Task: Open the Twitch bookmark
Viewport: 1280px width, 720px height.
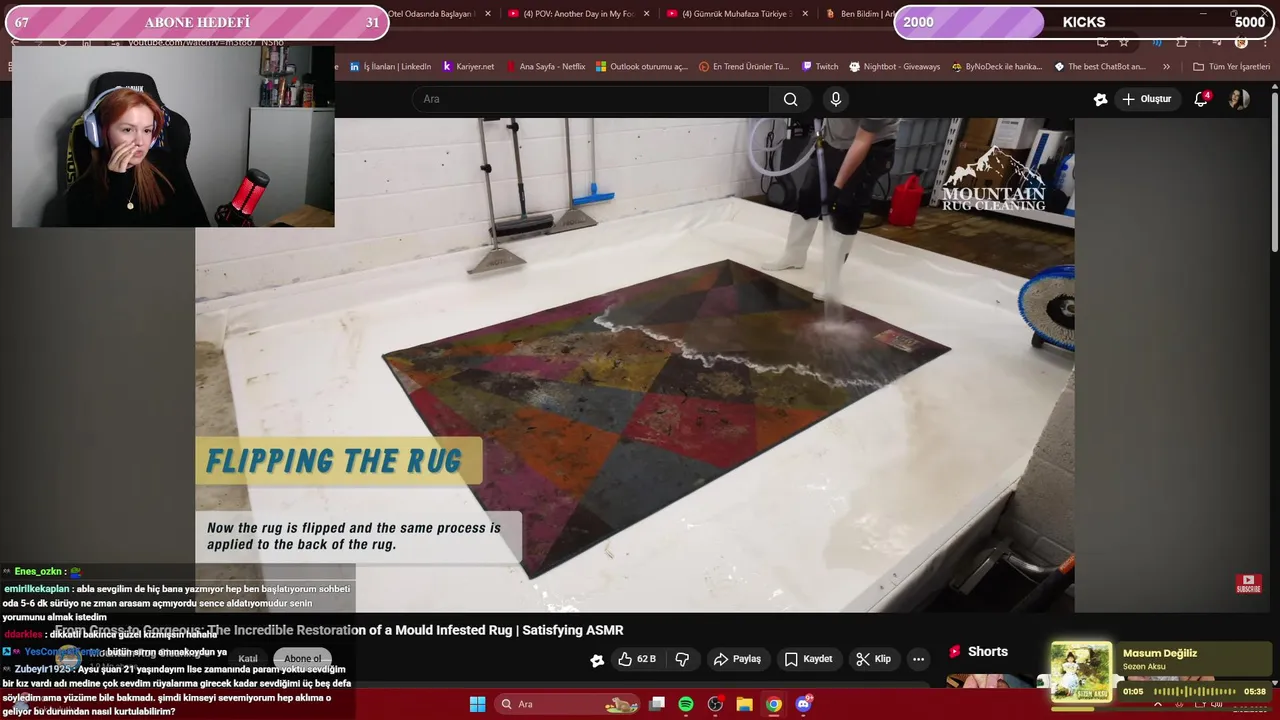Action: tap(819, 67)
